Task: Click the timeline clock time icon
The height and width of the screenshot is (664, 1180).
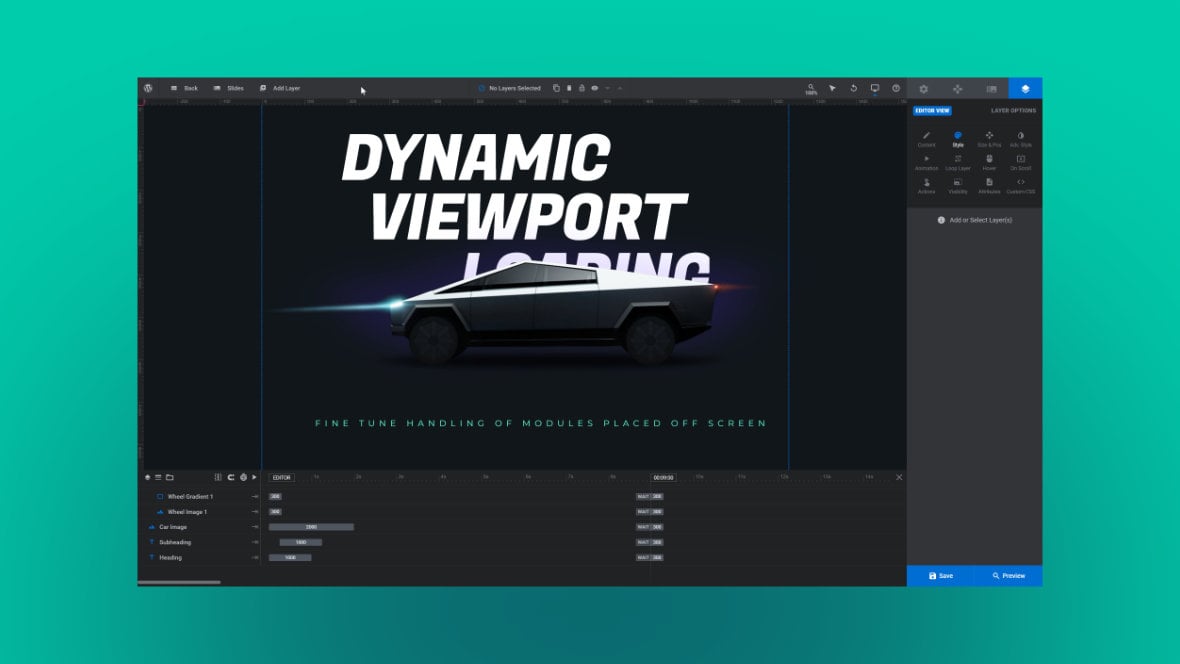Action: coord(243,477)
